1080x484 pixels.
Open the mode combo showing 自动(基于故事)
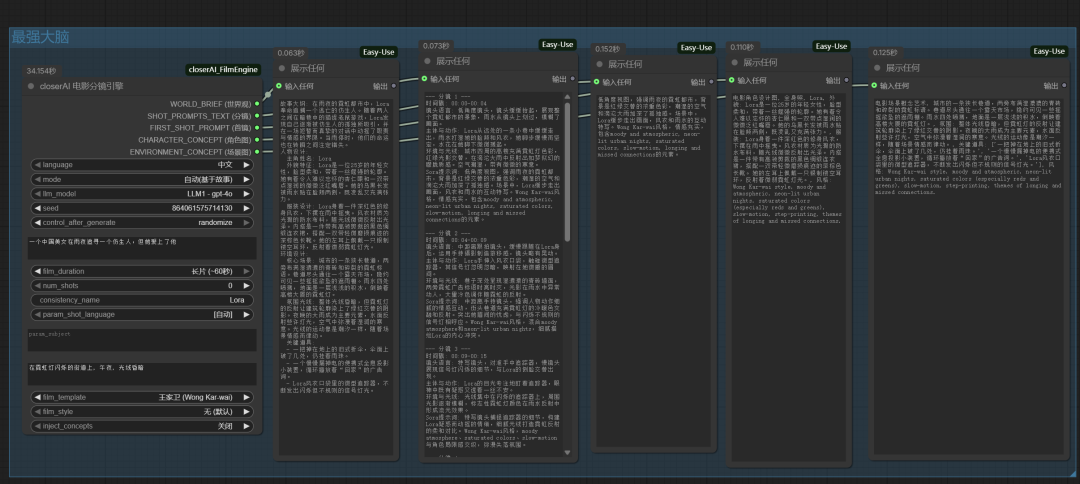point(142,180)
